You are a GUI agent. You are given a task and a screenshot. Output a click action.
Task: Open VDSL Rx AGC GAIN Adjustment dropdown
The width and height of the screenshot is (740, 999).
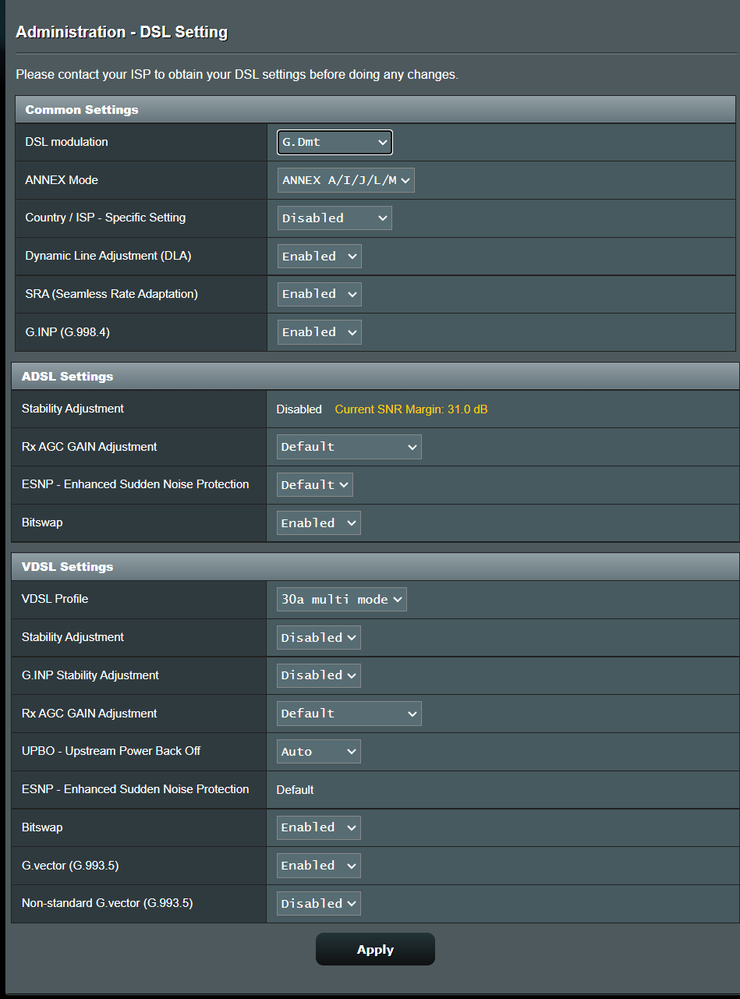pos(349,713)
